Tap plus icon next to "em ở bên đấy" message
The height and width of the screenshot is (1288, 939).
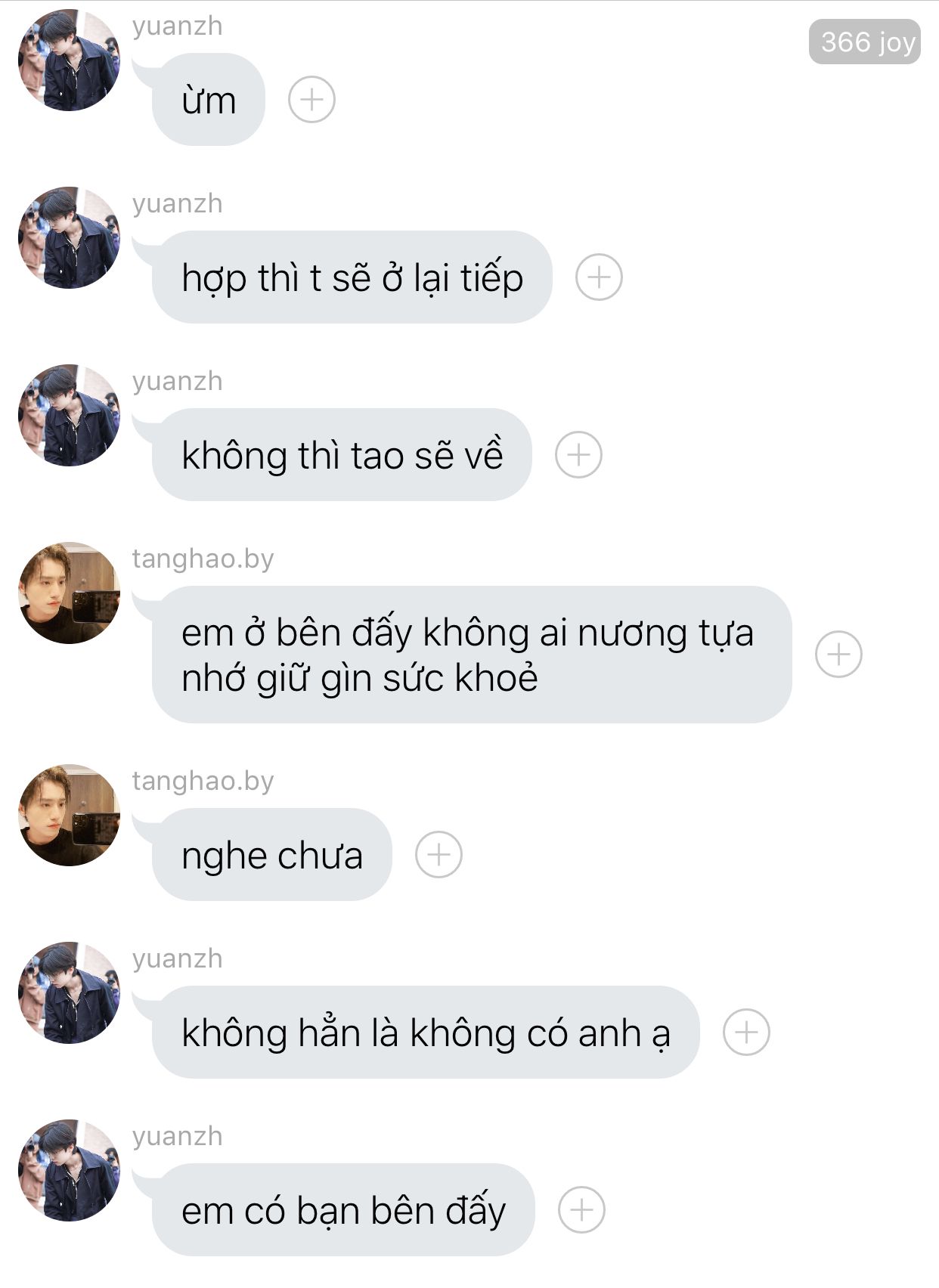[x=838, y=654]
